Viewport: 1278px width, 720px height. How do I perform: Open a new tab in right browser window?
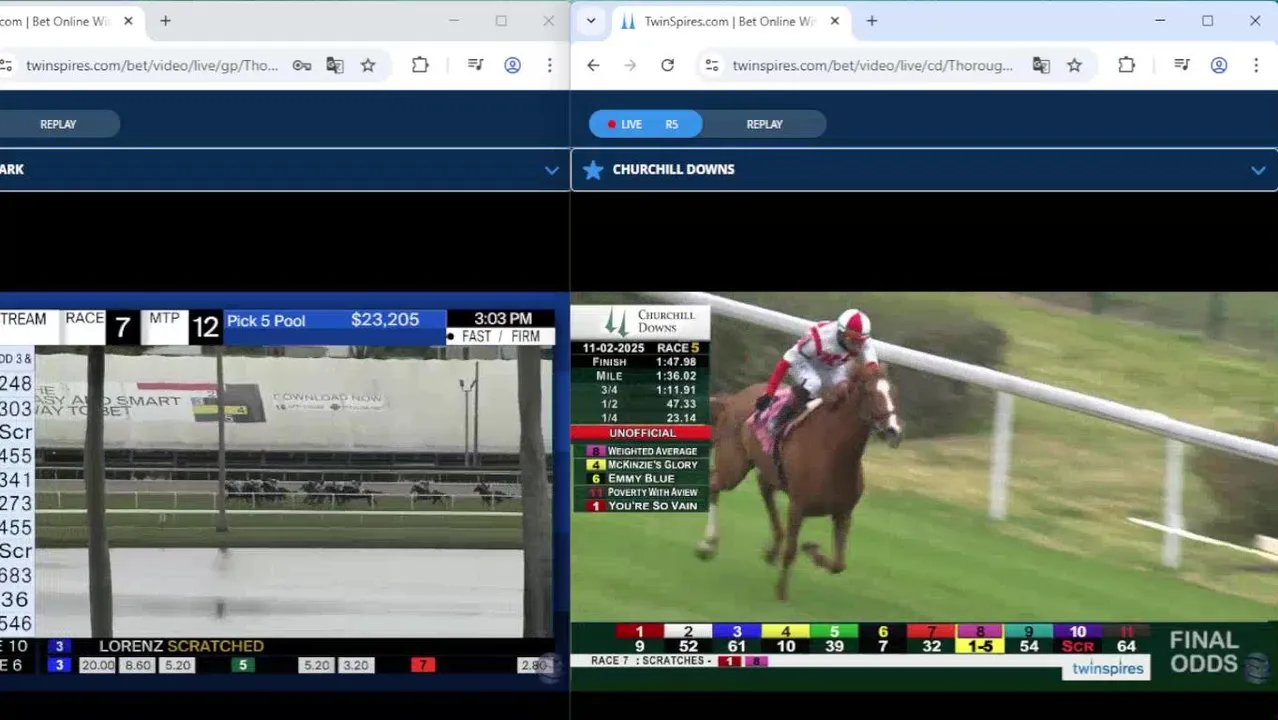pos(872,21)
